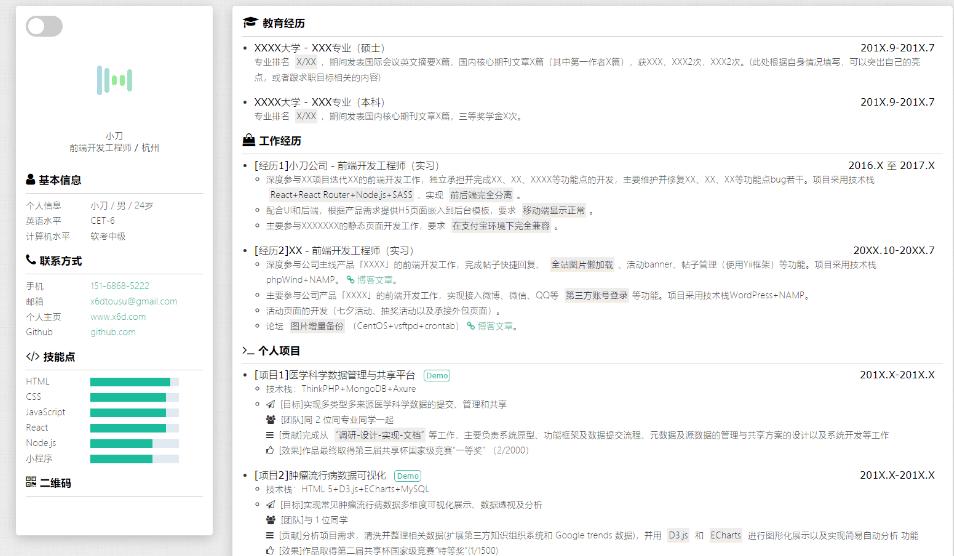Click the 第三方账号登录 highlighted tag
Screen dimensions: 954x556
pyautogui.click(x=596, y=295)
